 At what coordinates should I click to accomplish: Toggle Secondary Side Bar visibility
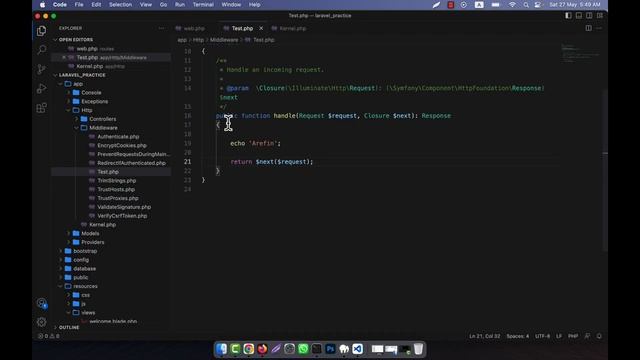pos(589,16)
